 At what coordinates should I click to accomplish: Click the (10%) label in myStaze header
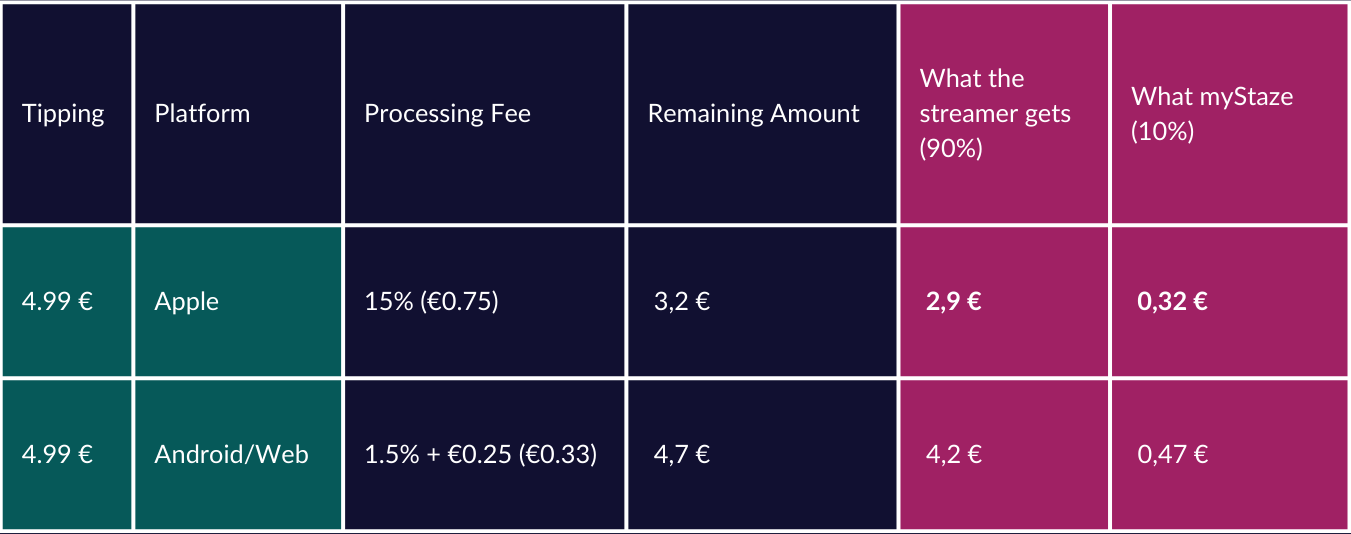pos(1162,132)
